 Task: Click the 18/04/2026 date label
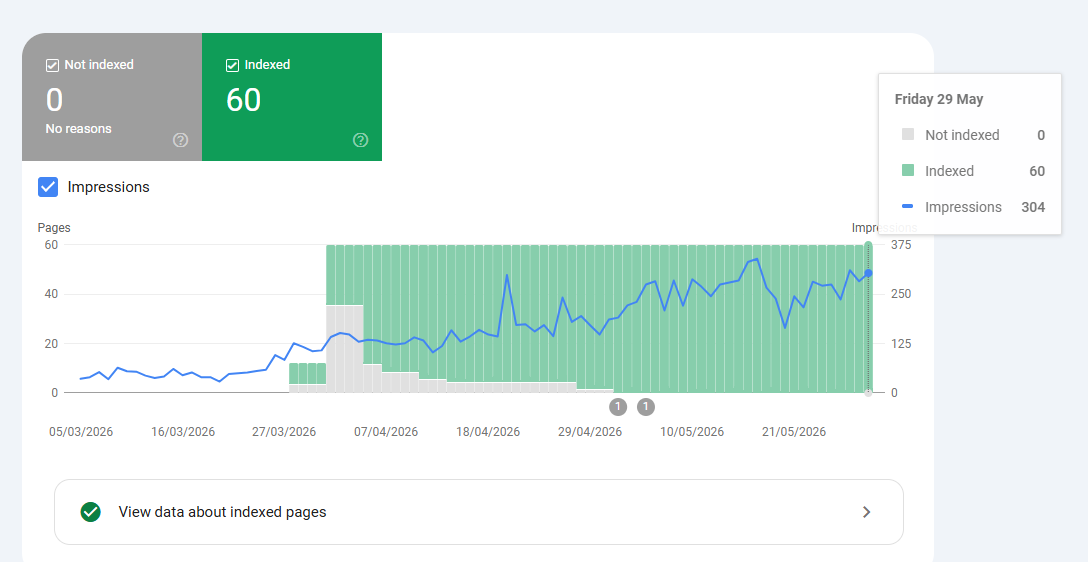click(x=488, y=432)
